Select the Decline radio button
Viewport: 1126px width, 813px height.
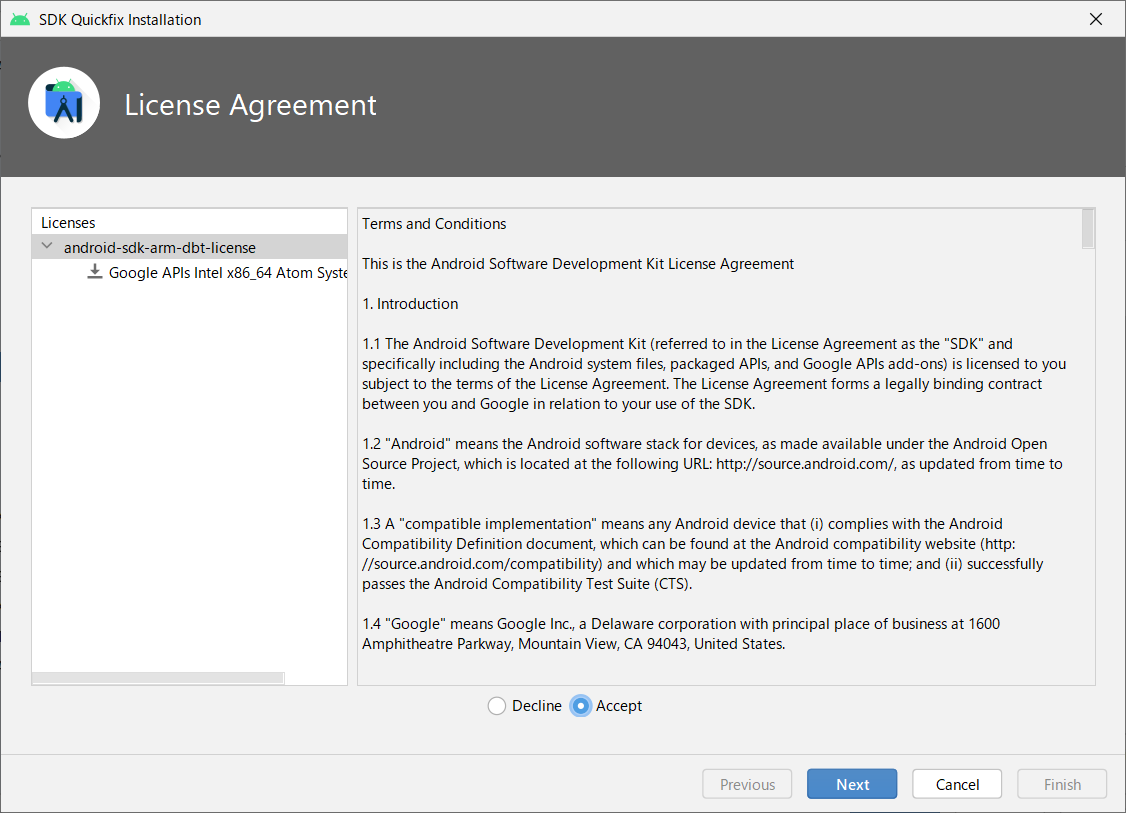tap(497, 705)
